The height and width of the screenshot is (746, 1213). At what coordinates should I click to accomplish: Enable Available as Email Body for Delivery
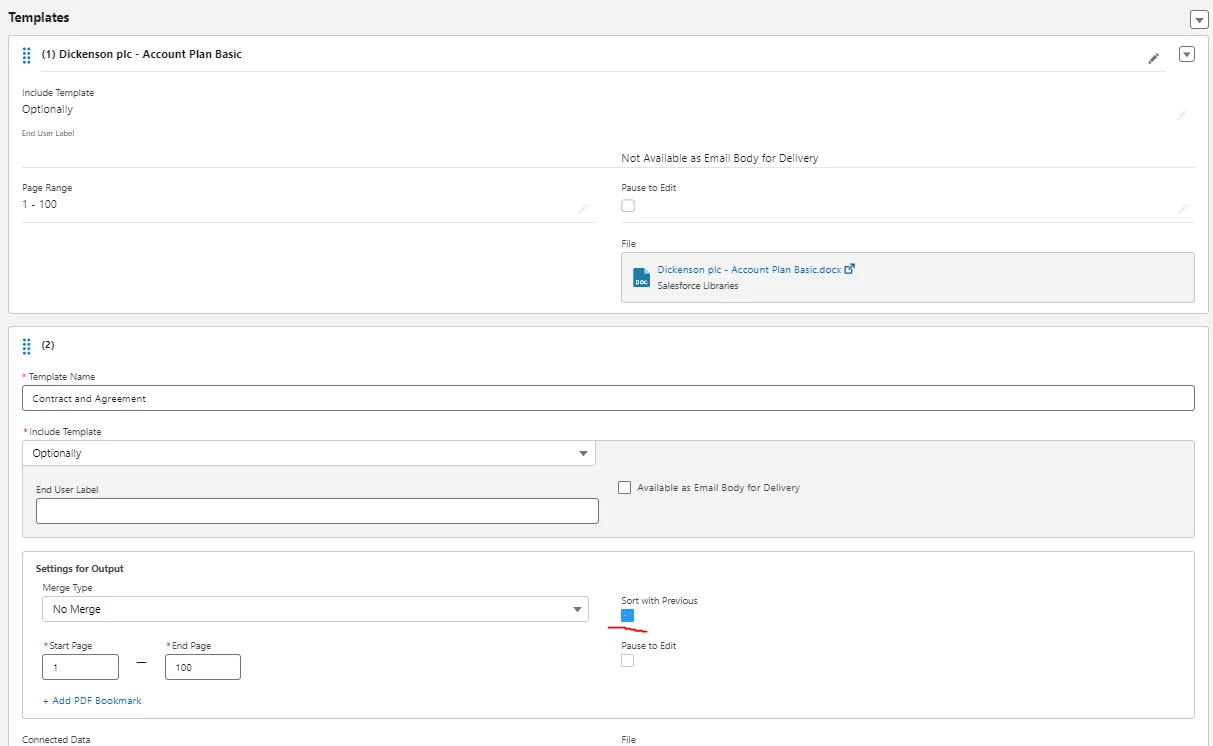tap(624, 487)
